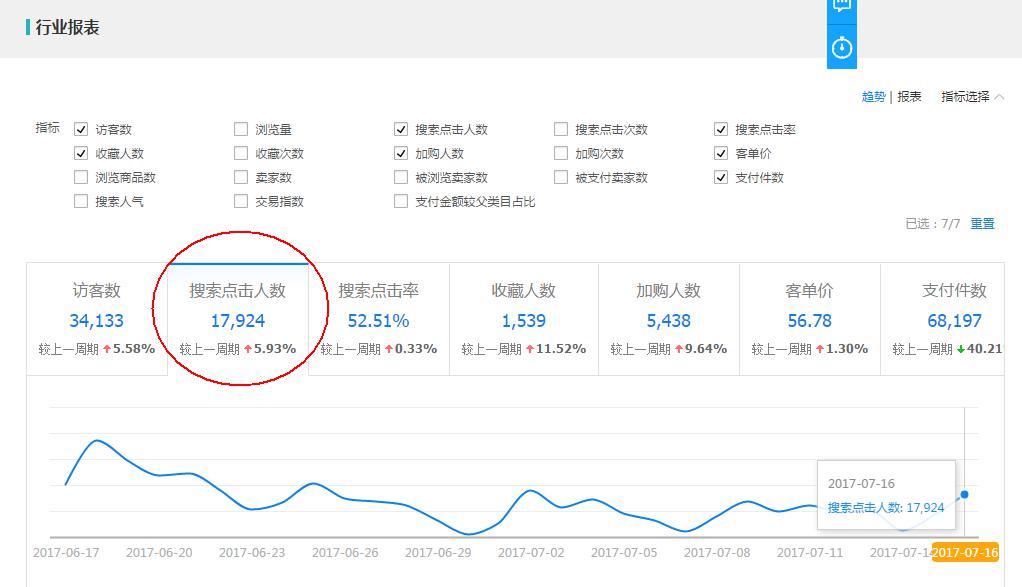
Task: Check the 交易指数 checkbox
Action: click(x=241, y=201)
